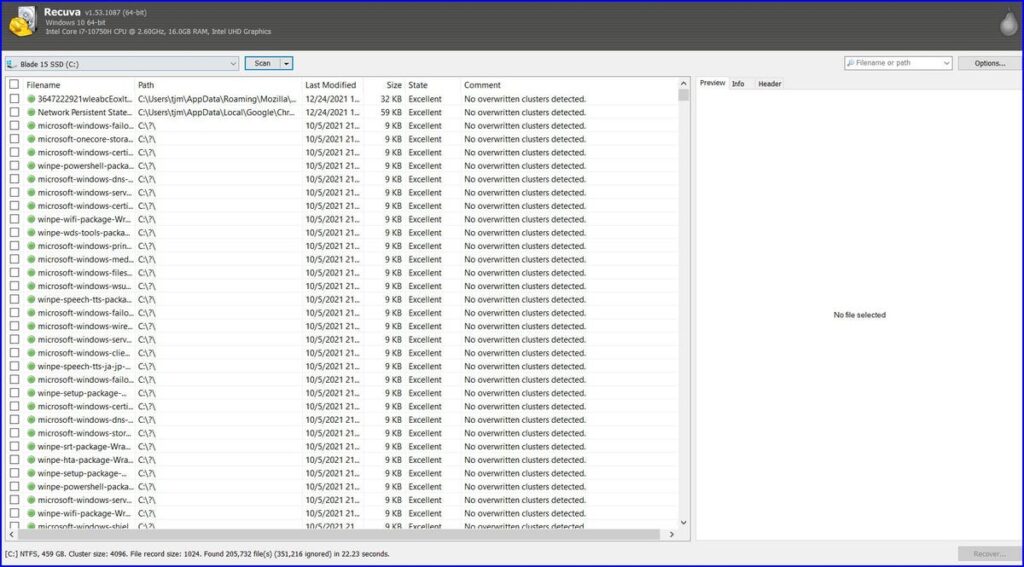Click green dot beside winpe-speech-tts-ja-jp entry

click(x=31, y=366)
